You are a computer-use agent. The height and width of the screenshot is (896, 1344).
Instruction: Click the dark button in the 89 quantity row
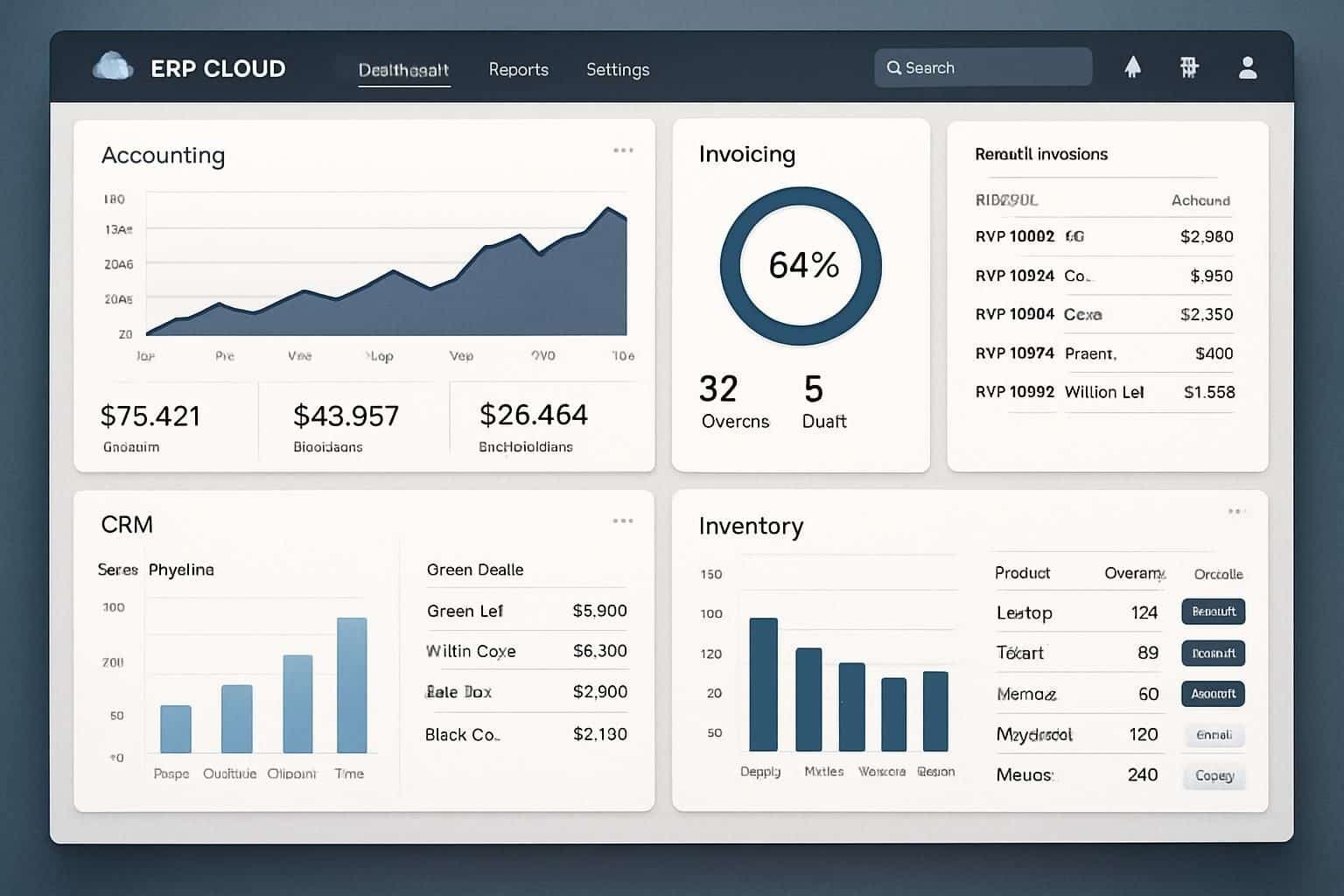click(1213, 653)
